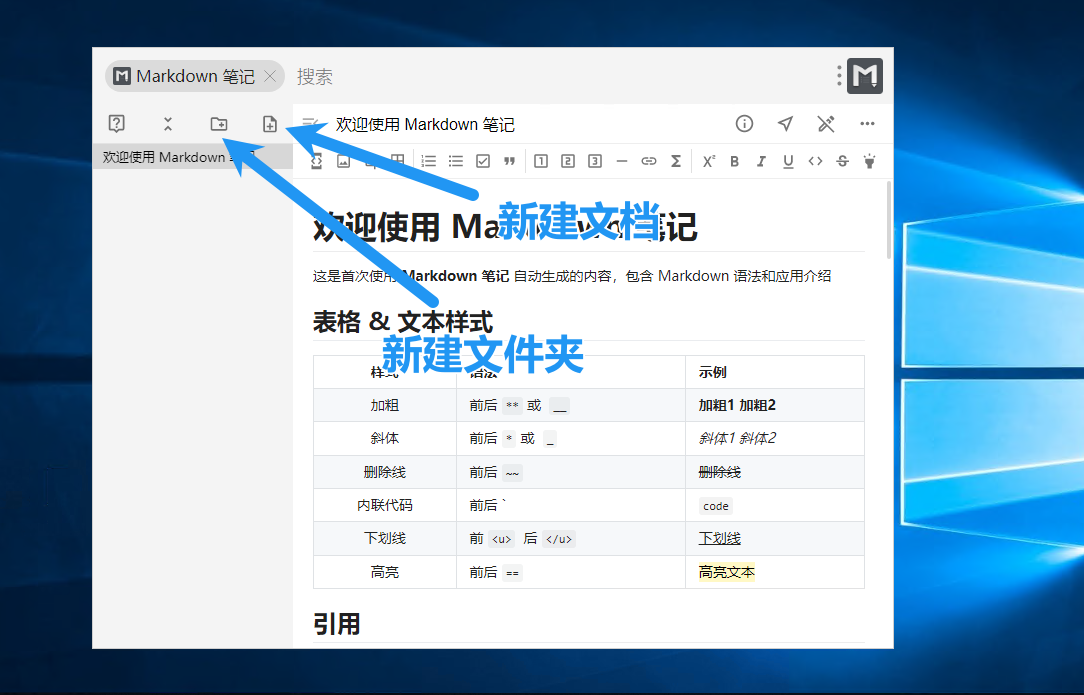
Task: Insert an image into the note
Action: (343, 161)
